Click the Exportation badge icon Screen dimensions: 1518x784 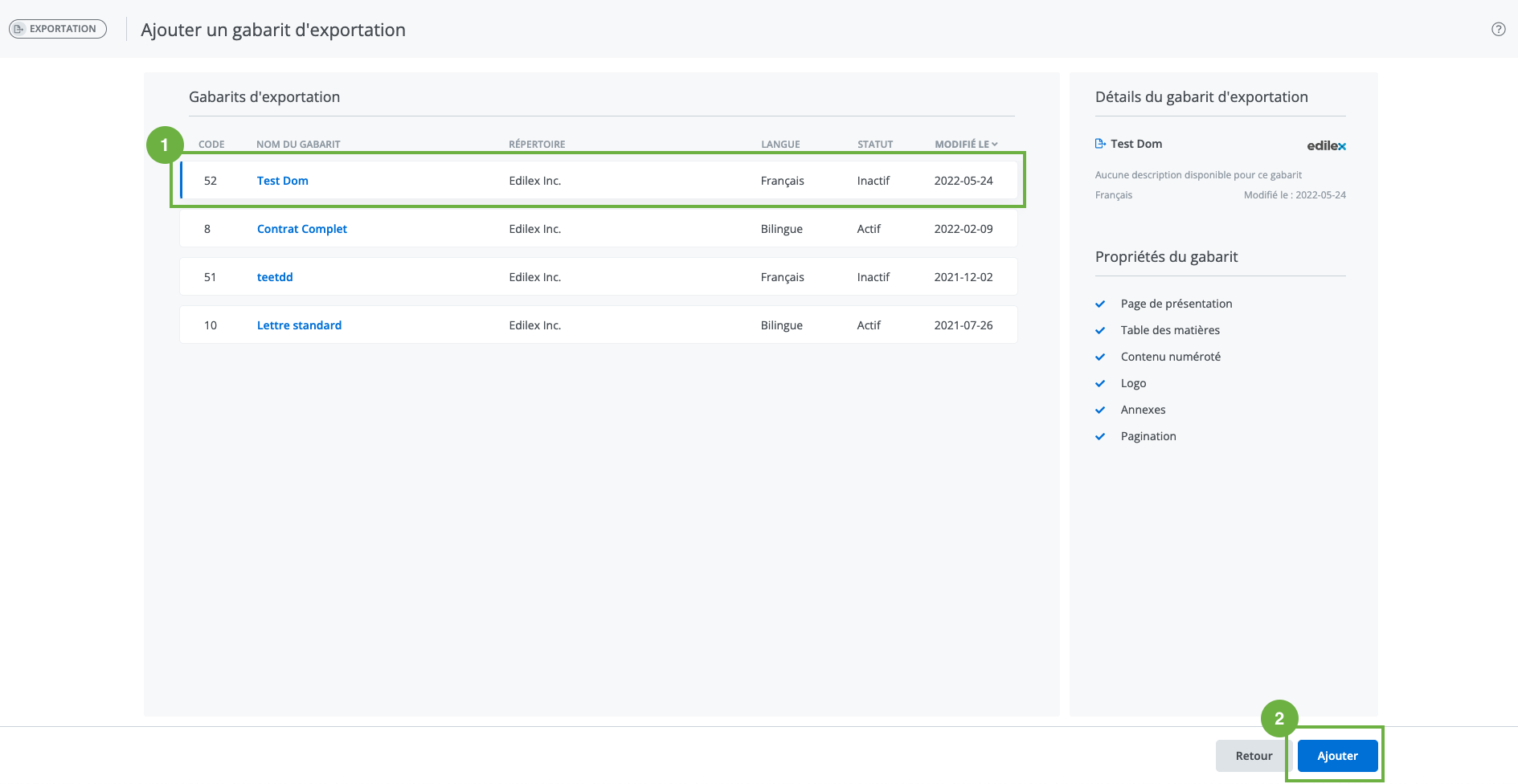(19, 29)
